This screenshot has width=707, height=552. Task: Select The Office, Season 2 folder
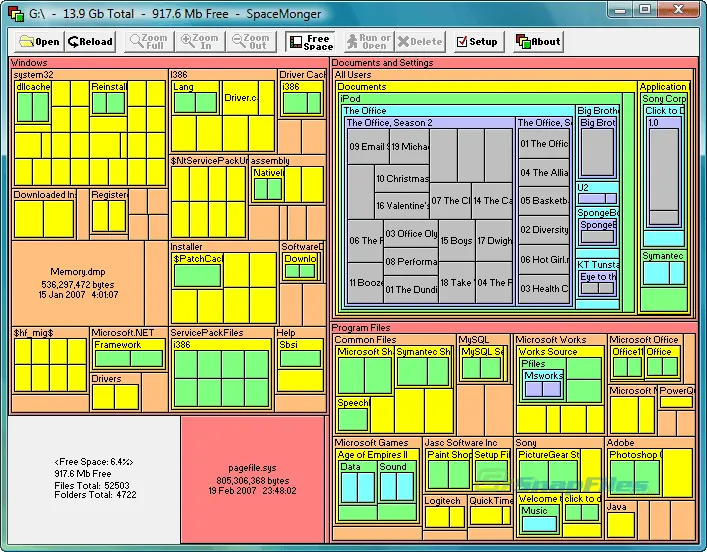point(390,123)
